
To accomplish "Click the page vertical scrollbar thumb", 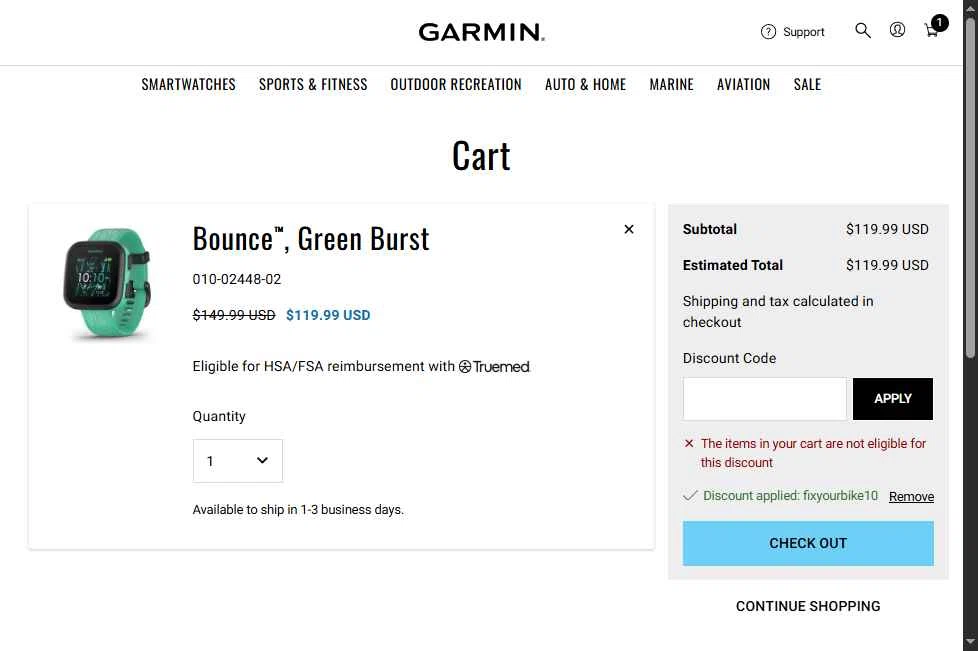I will pos(970,187).
